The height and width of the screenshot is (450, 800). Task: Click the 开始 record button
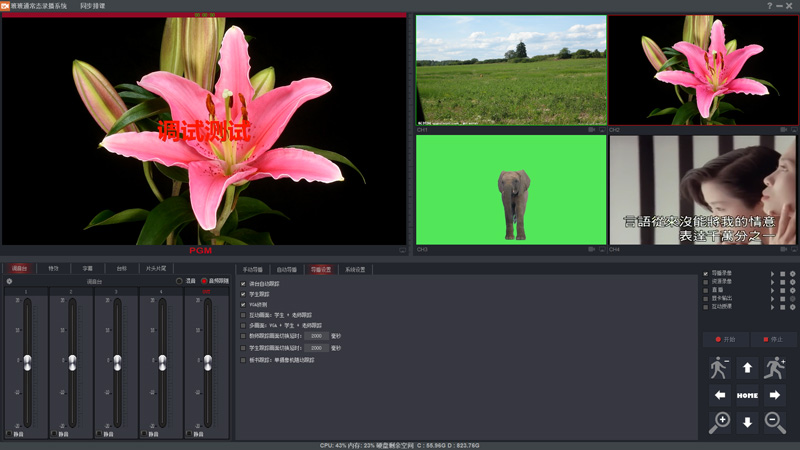(724, 339)
